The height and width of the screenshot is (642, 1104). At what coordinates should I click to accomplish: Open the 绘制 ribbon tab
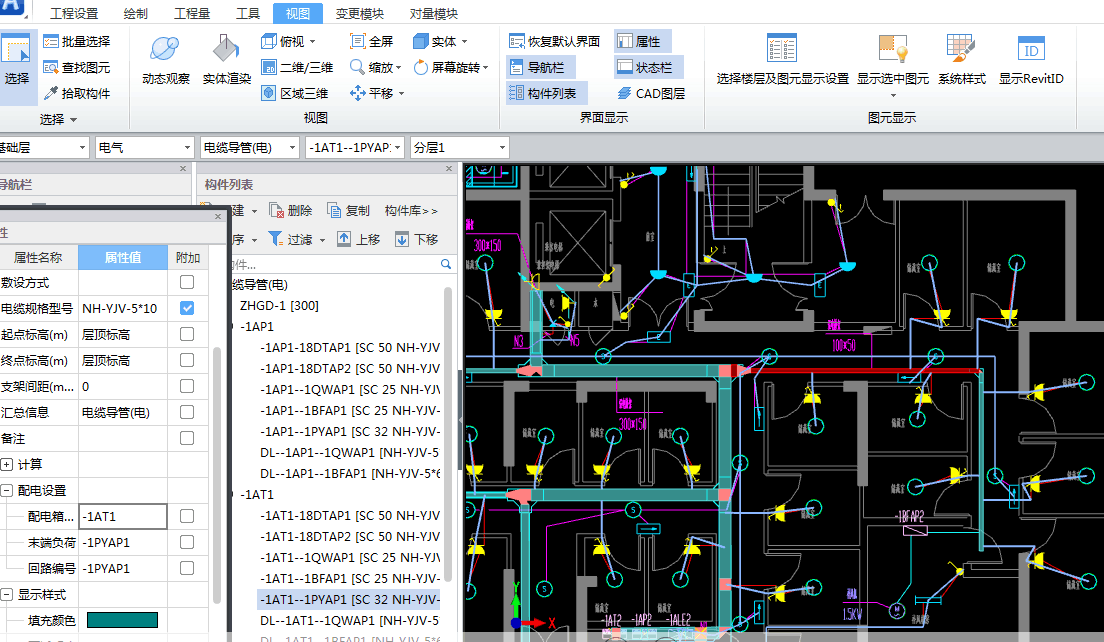point(136,13)
